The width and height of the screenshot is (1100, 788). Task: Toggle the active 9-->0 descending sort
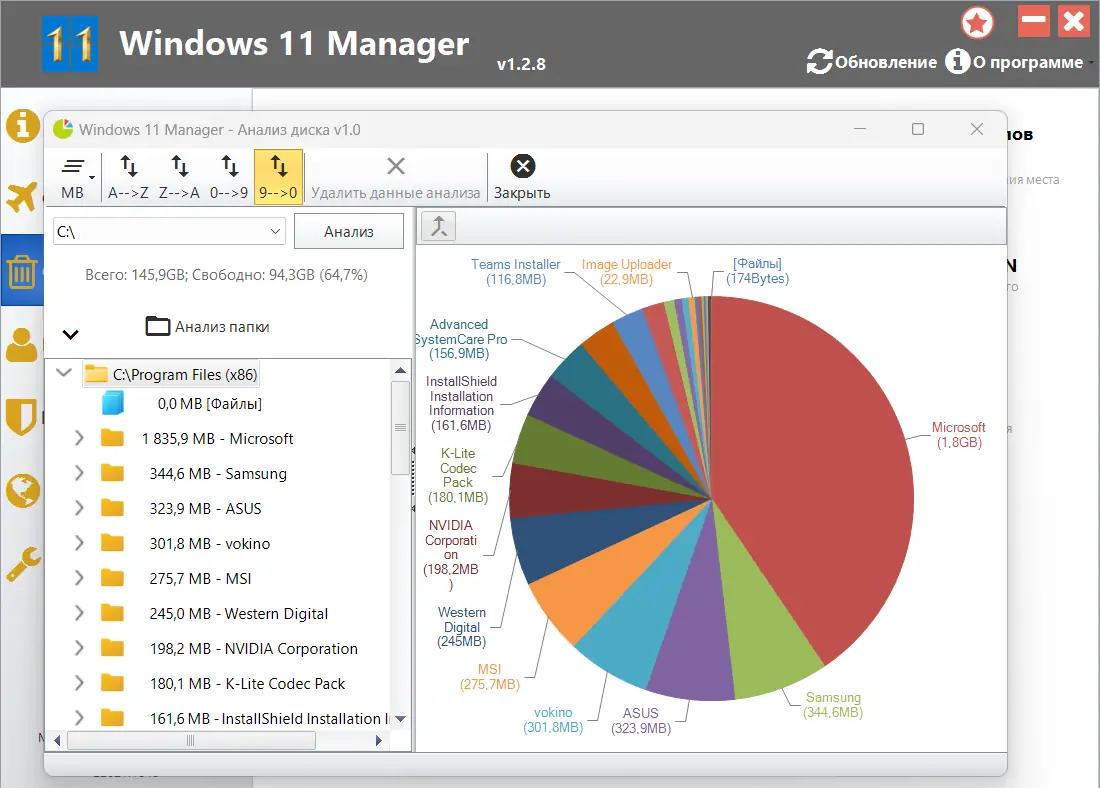[x=279, y=177]
